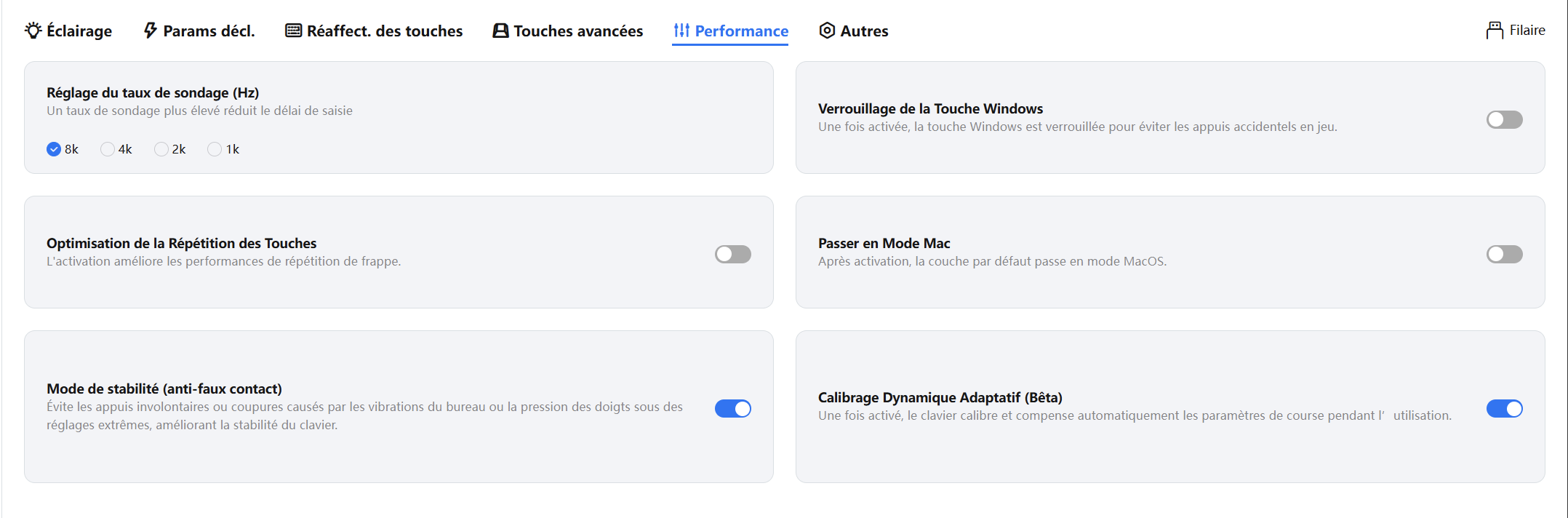Select the 8k polling rate
Viewport: 1568px width, 518px height.
[x=54, y=149]
